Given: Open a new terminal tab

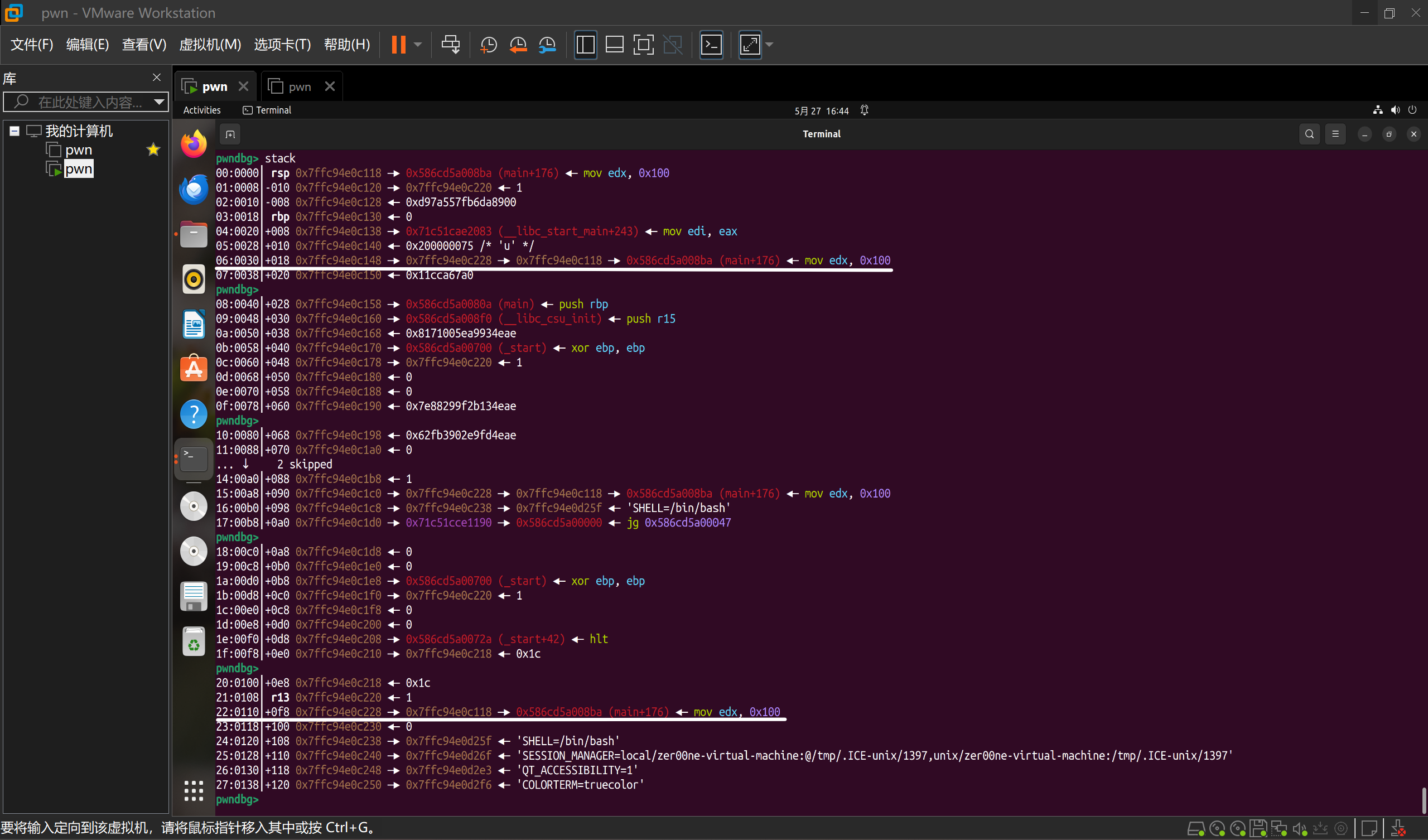Looking at the screenshot, I should [230, 134].
